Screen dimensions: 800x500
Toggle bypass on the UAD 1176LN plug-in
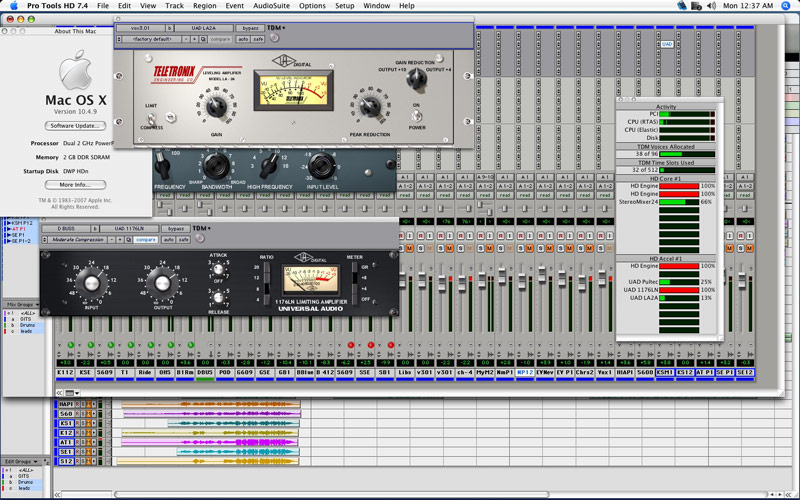[177, 229]
